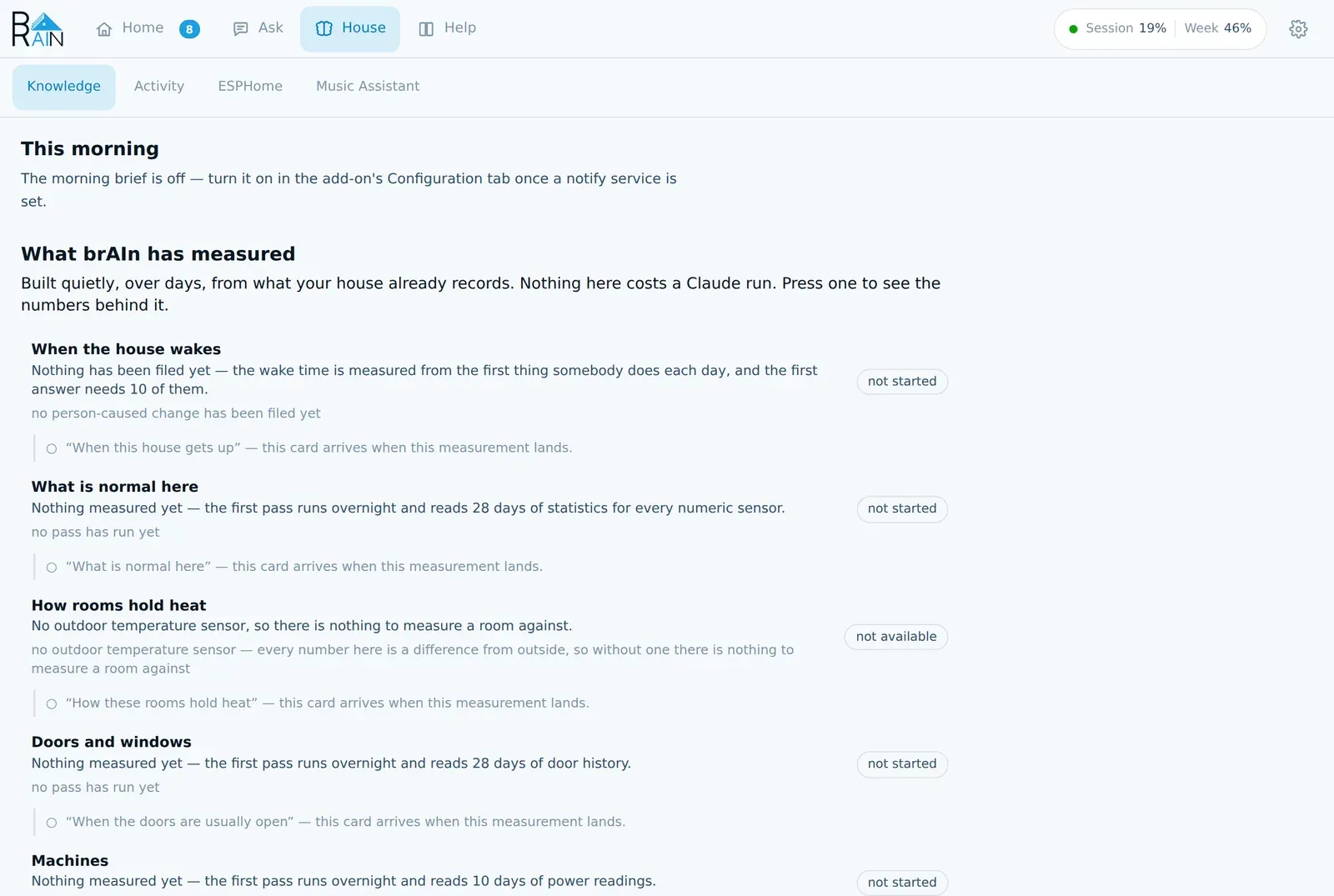Screen dimensions: 1334x896
Task: Open the Home nav item
Action: (147, 29)
